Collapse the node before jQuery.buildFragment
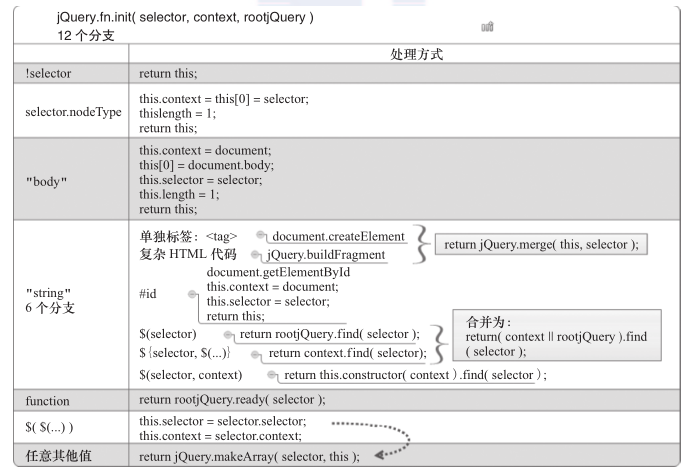 [x=255, y=254]
